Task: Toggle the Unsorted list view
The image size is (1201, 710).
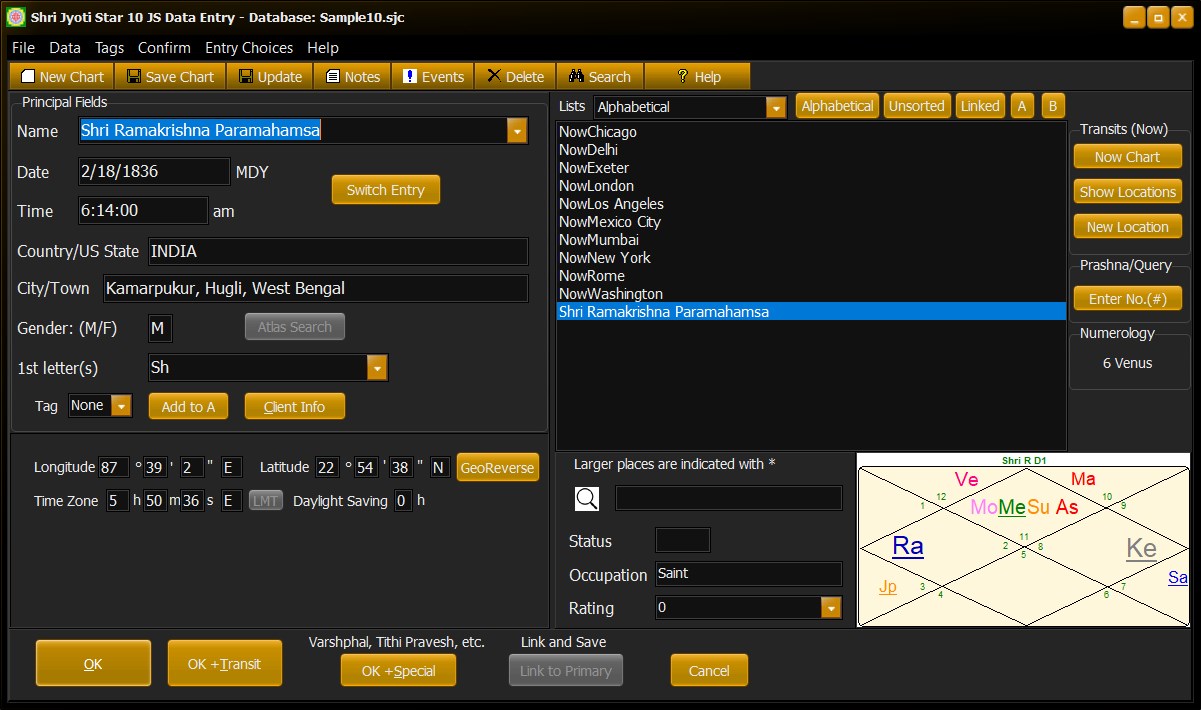Action: coord(917,105)
